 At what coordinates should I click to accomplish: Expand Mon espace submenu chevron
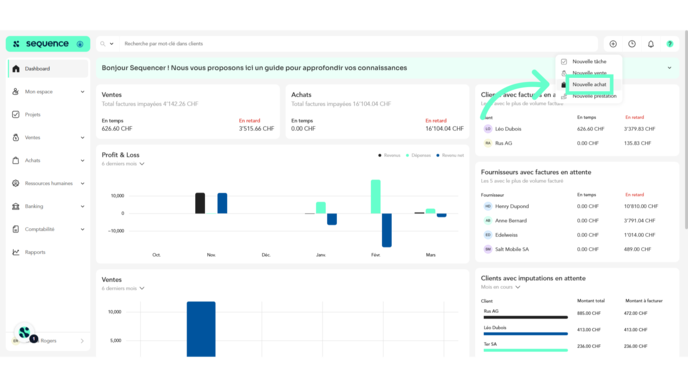pyautogui.click(x=82, y=92)
